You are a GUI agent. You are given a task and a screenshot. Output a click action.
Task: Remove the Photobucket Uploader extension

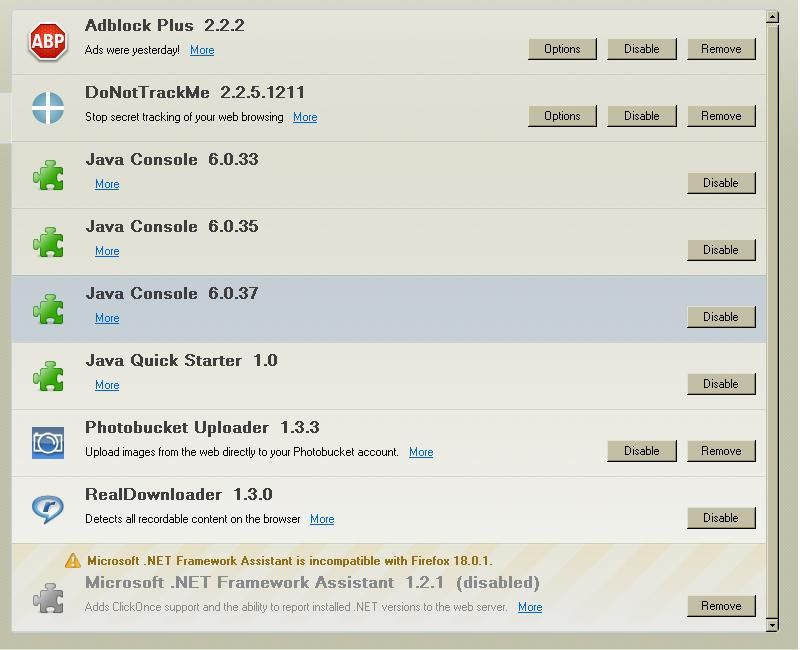click(720, 451)
